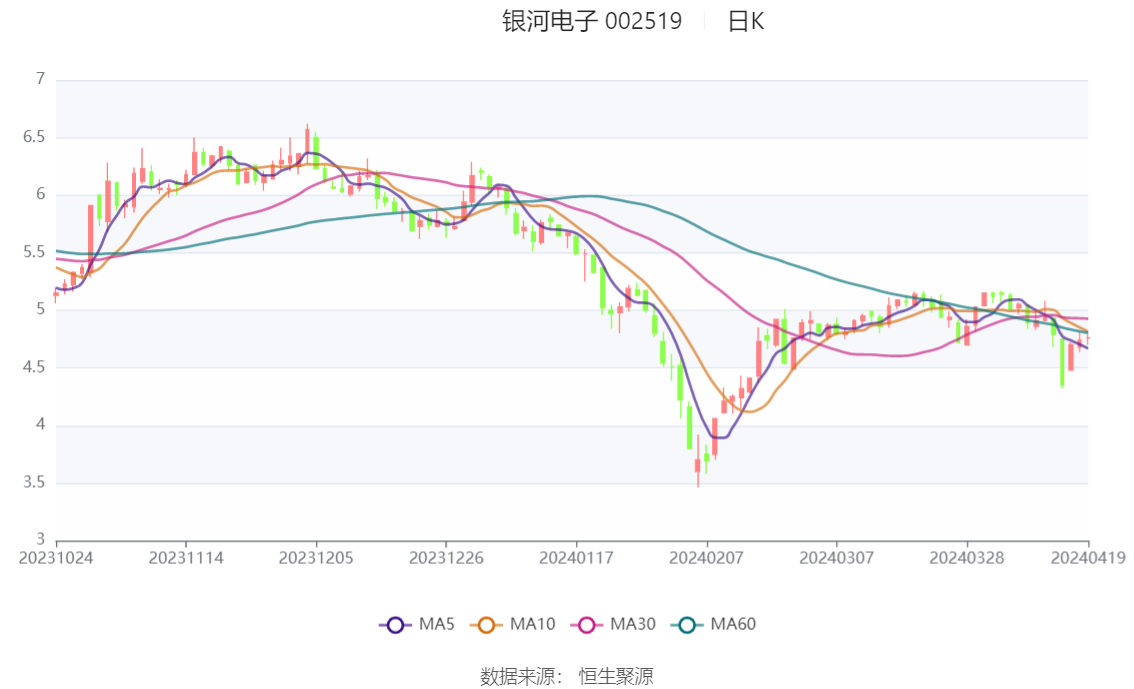Click the 20231205 date axis label
This screenshot has height=689, width=1134.
[316, 558]
